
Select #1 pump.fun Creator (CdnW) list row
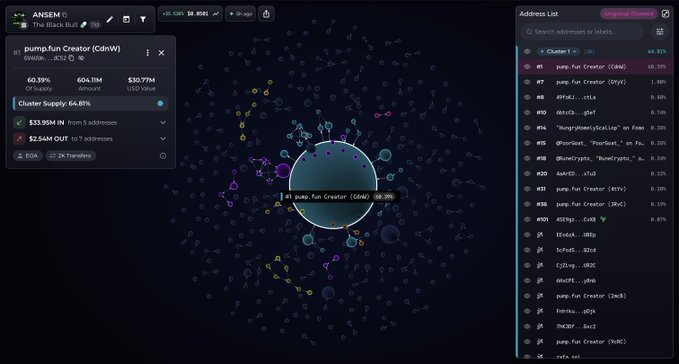595,67
